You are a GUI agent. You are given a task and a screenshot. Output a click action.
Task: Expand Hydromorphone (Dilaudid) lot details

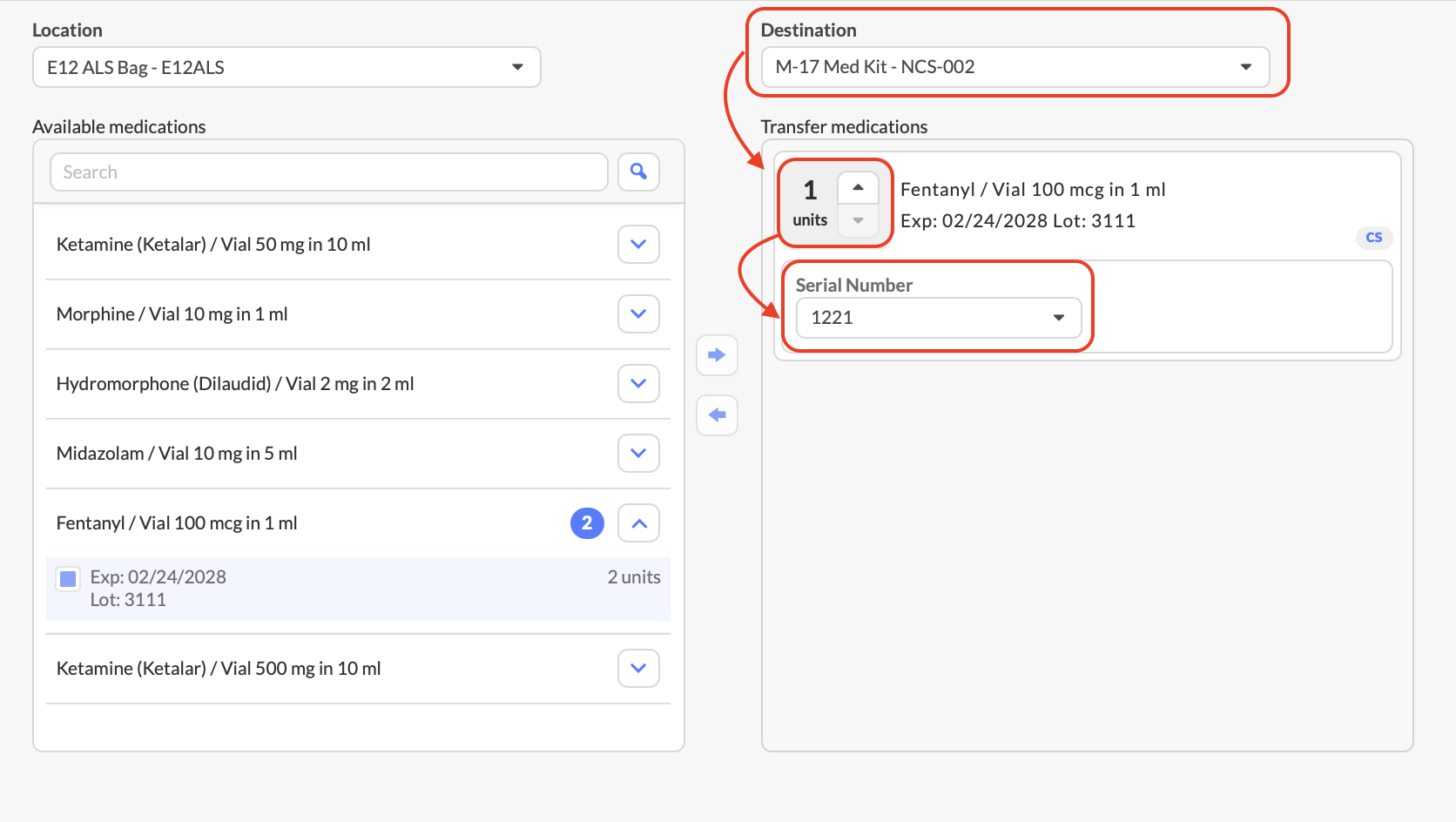coord(638,384)
